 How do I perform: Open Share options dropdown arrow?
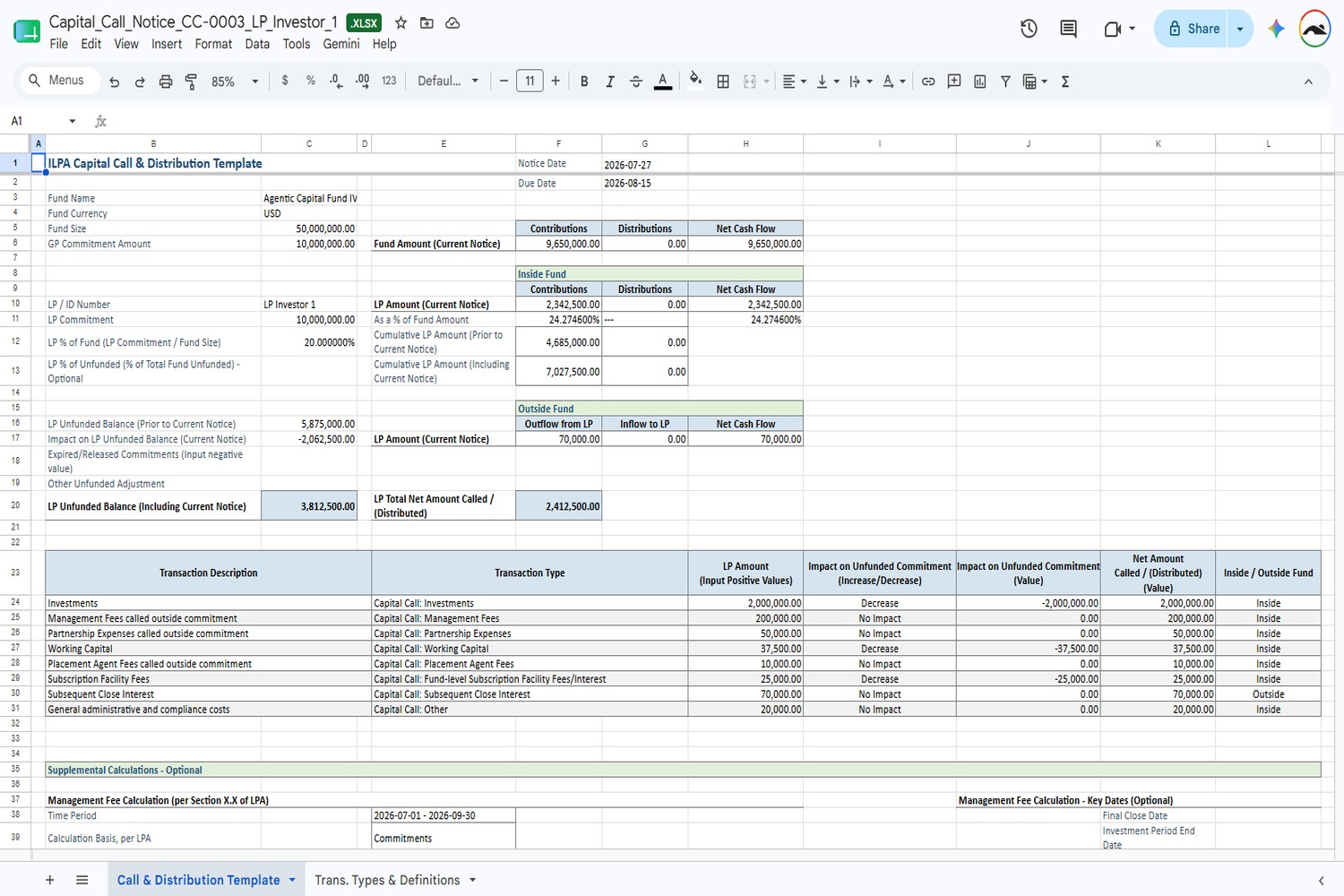coord(1240,29)
